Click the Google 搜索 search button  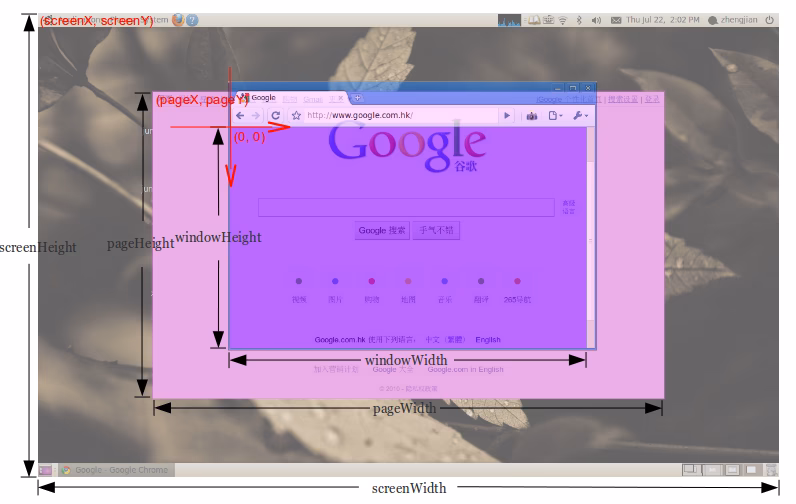[x=382, y=230]
